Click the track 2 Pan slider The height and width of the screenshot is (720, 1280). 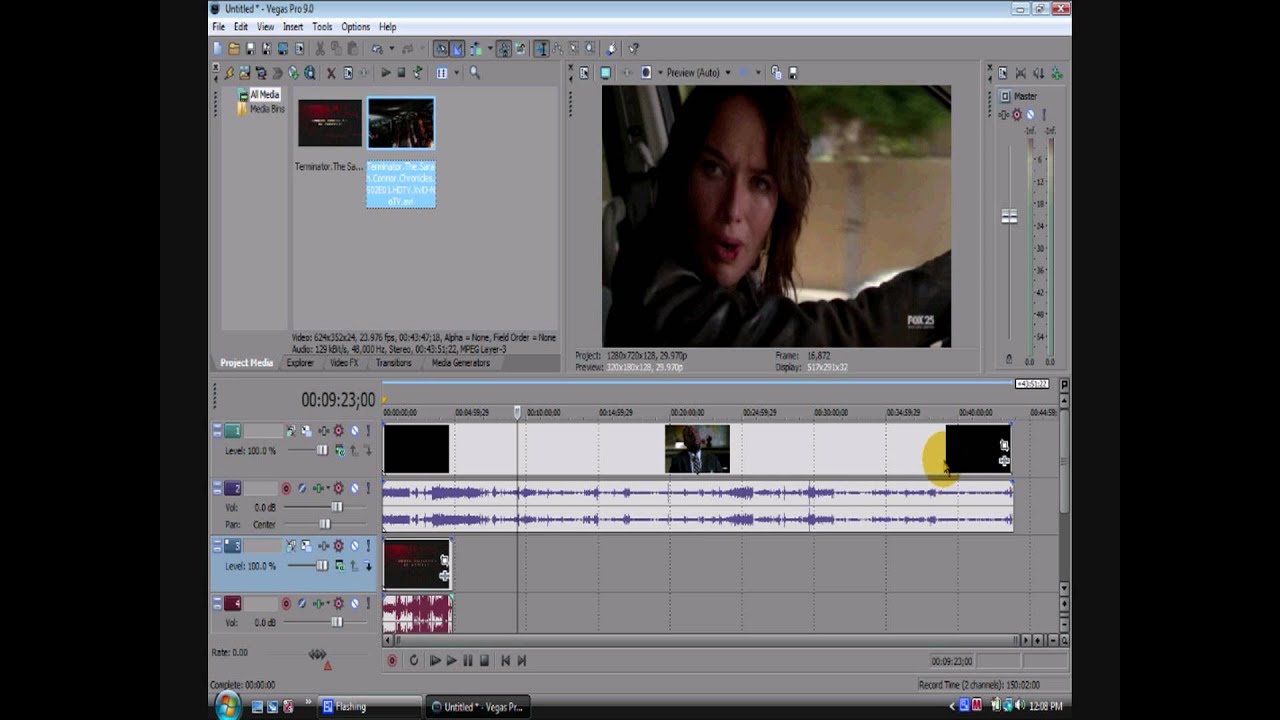(325, 524)
